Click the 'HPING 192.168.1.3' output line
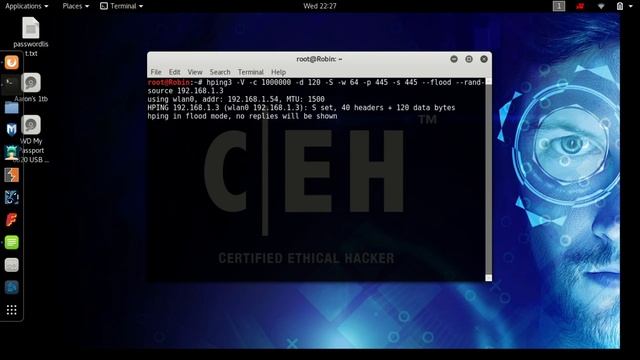This screenshot has width=640, height=360. coord(301,108)
